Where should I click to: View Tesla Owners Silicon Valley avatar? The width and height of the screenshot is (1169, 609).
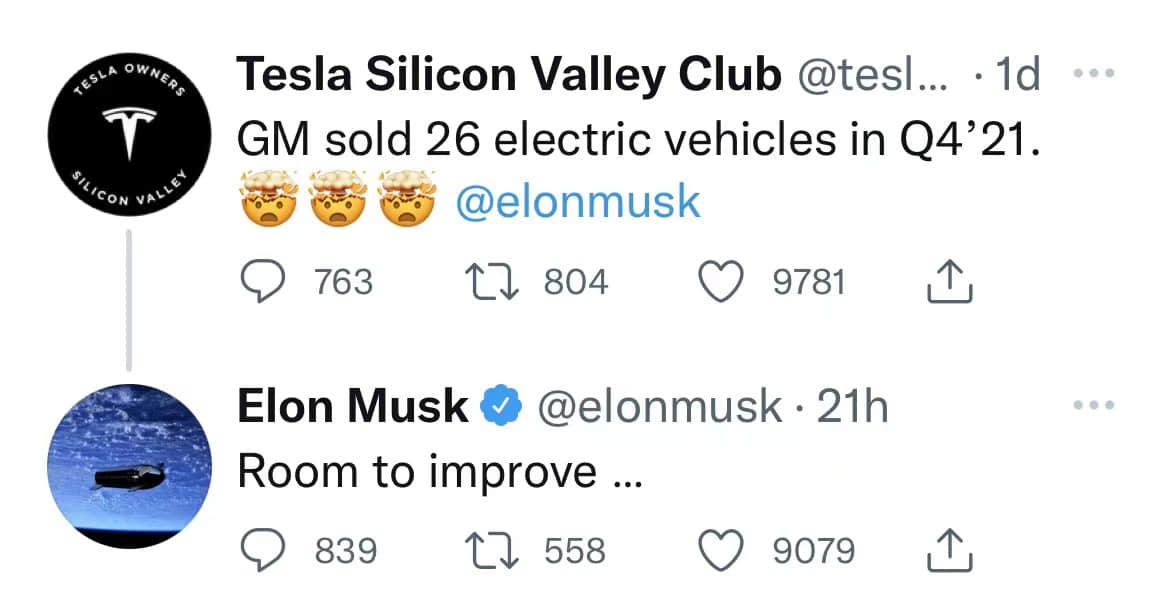click(130, 134)
